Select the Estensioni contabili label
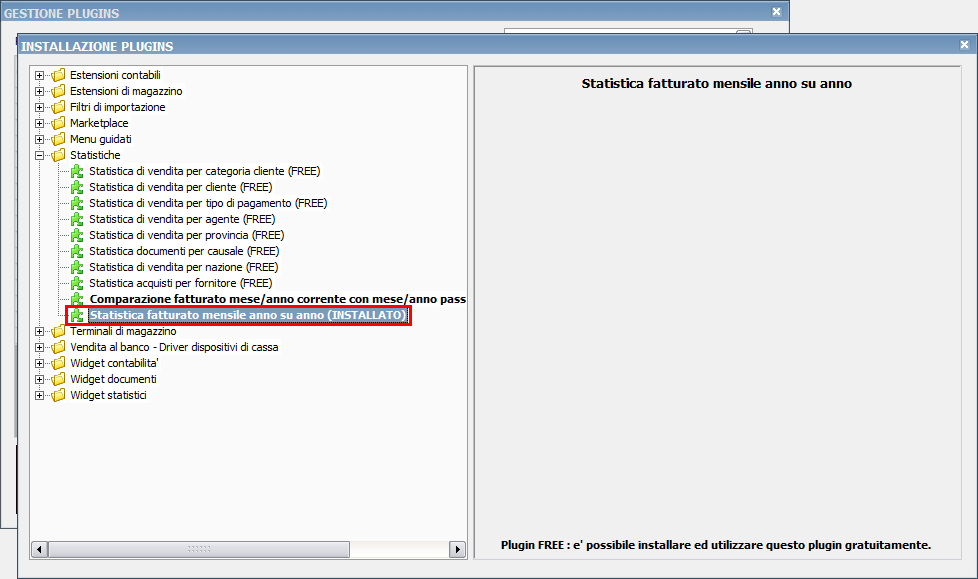The height and width of the screenshot is (579, 978). 115,75
